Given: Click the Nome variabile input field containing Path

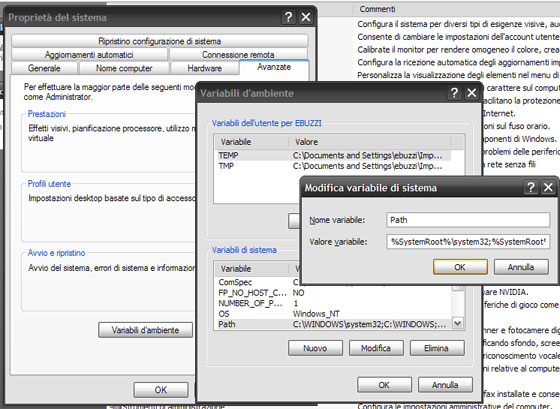Looking at the screenshot, I should click(x=468, y=220).
